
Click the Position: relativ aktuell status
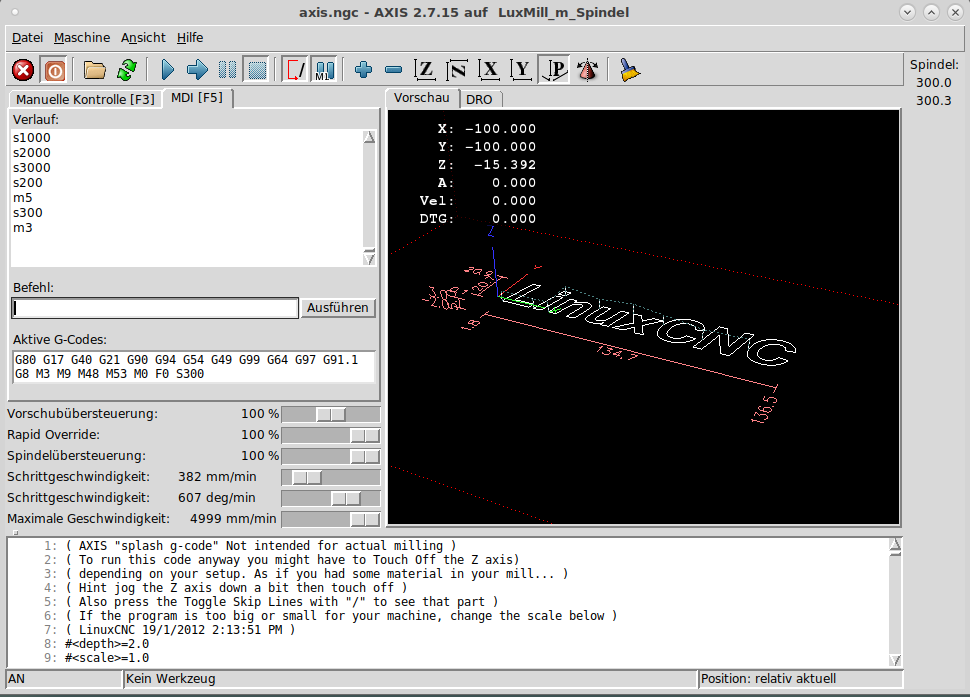coord(800,678)
